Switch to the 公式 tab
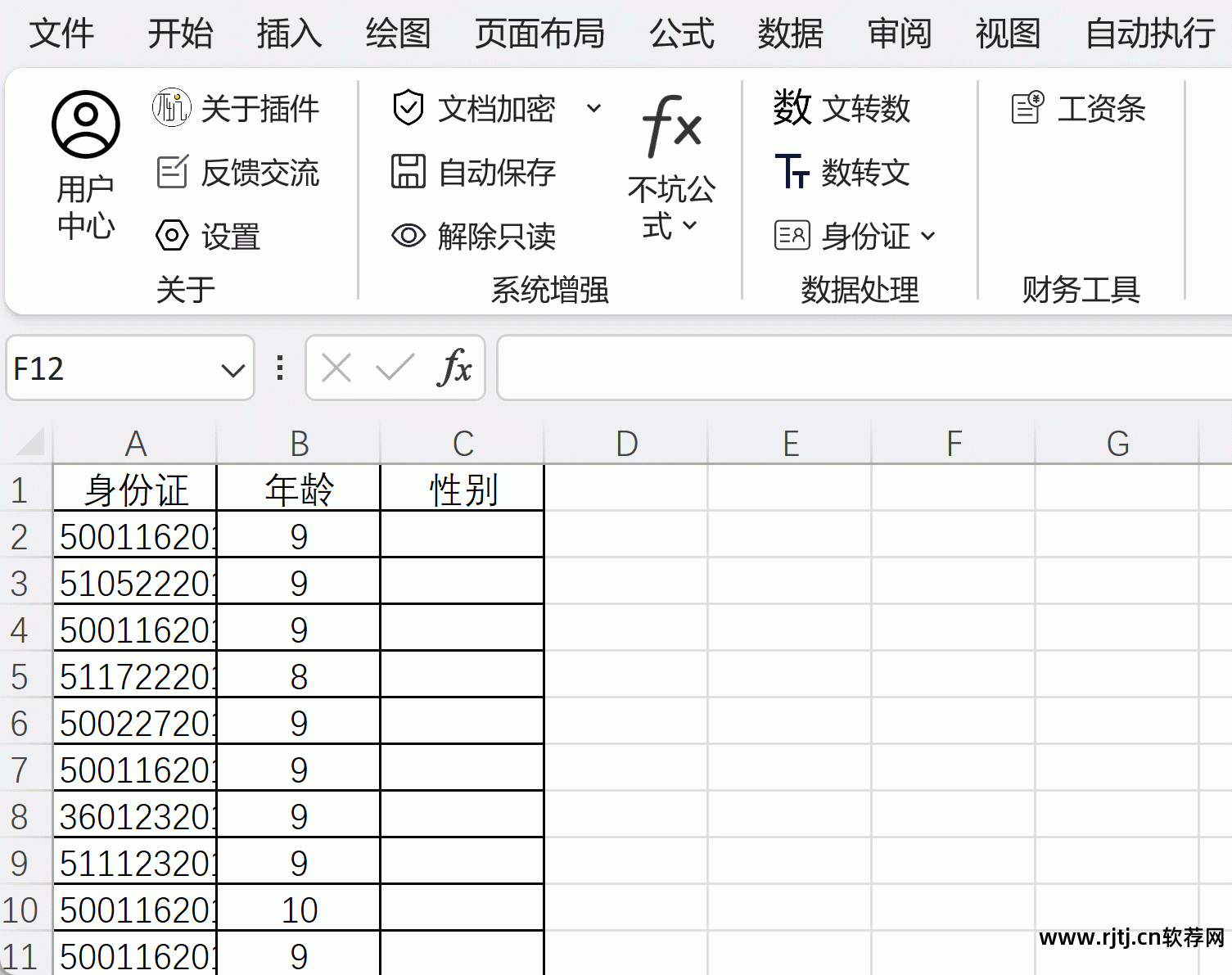This screenshot has height=975, width=1232. click(681, 34)
